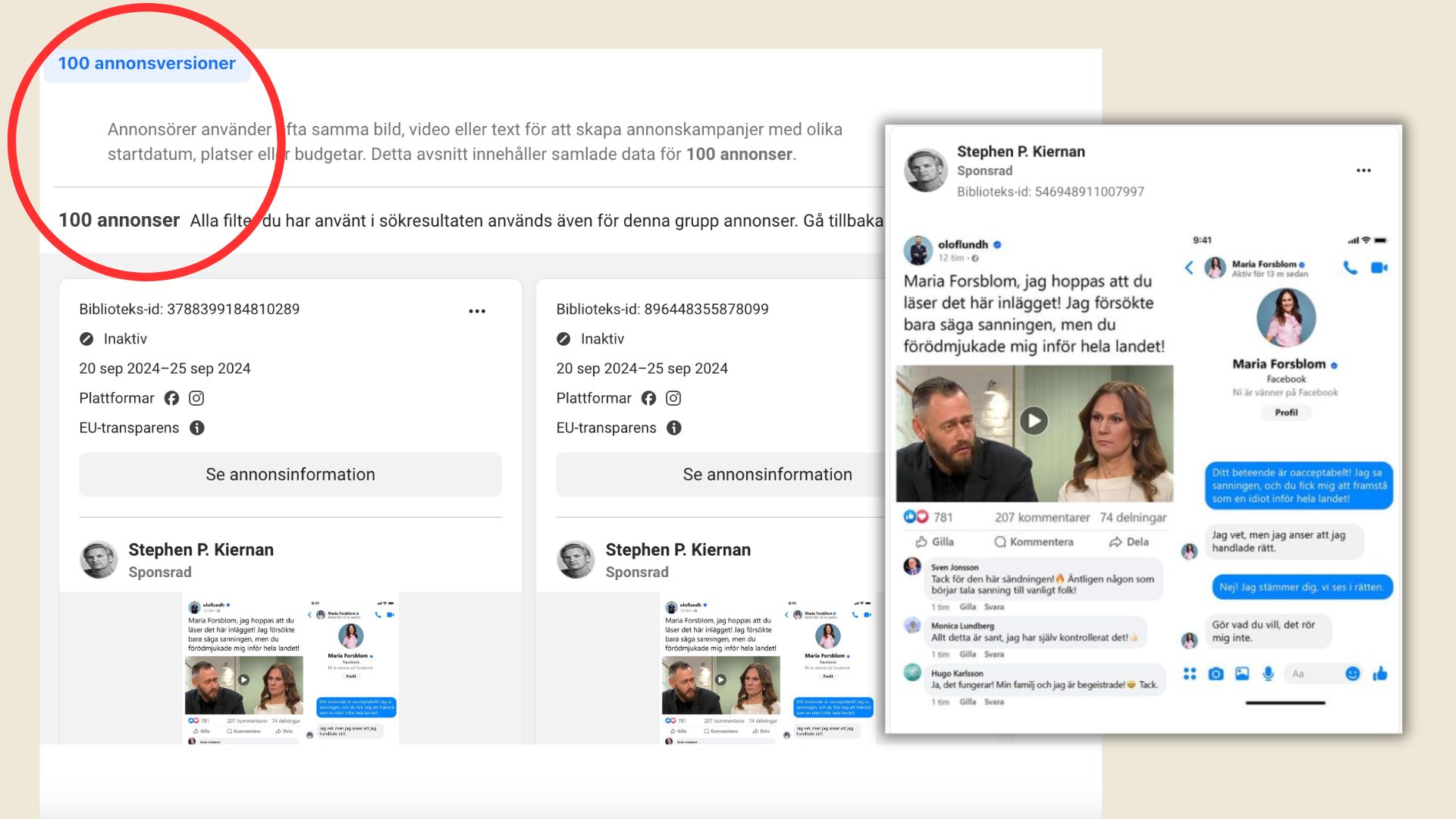Tap the Messenger video call icon
1456x819 pixels.
(x=1379, y=268)
